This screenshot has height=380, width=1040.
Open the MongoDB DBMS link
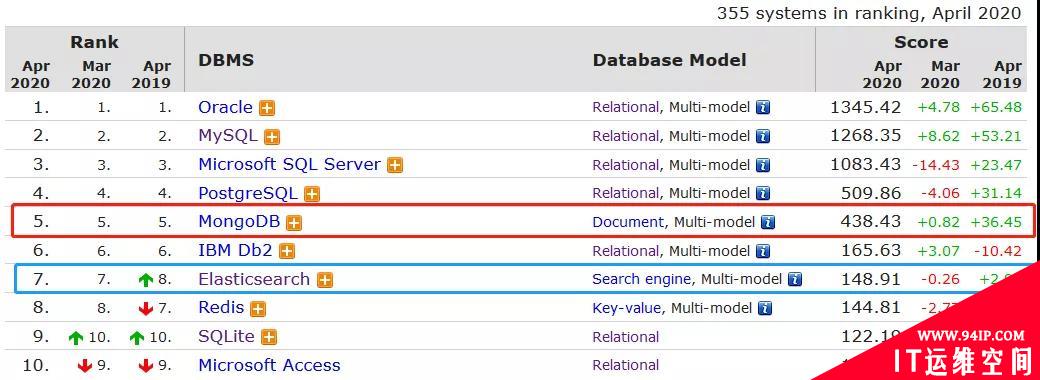pyautogui.click(x=239, y=222)
